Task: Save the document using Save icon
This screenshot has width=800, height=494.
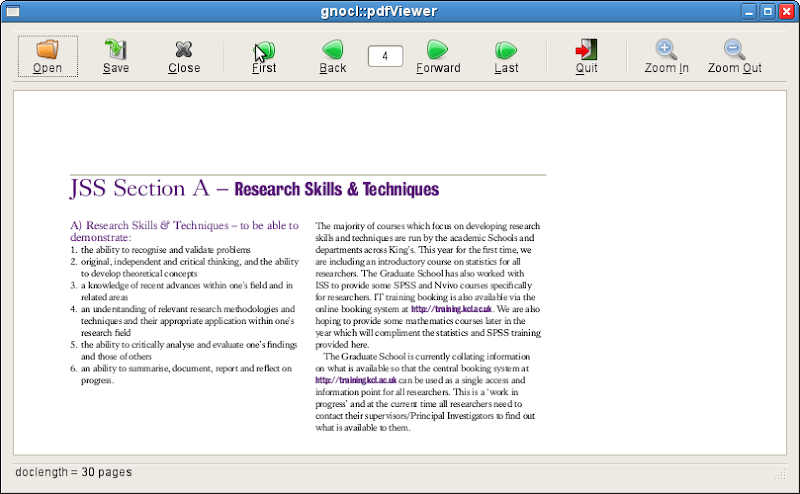Action: pos(116,50)
